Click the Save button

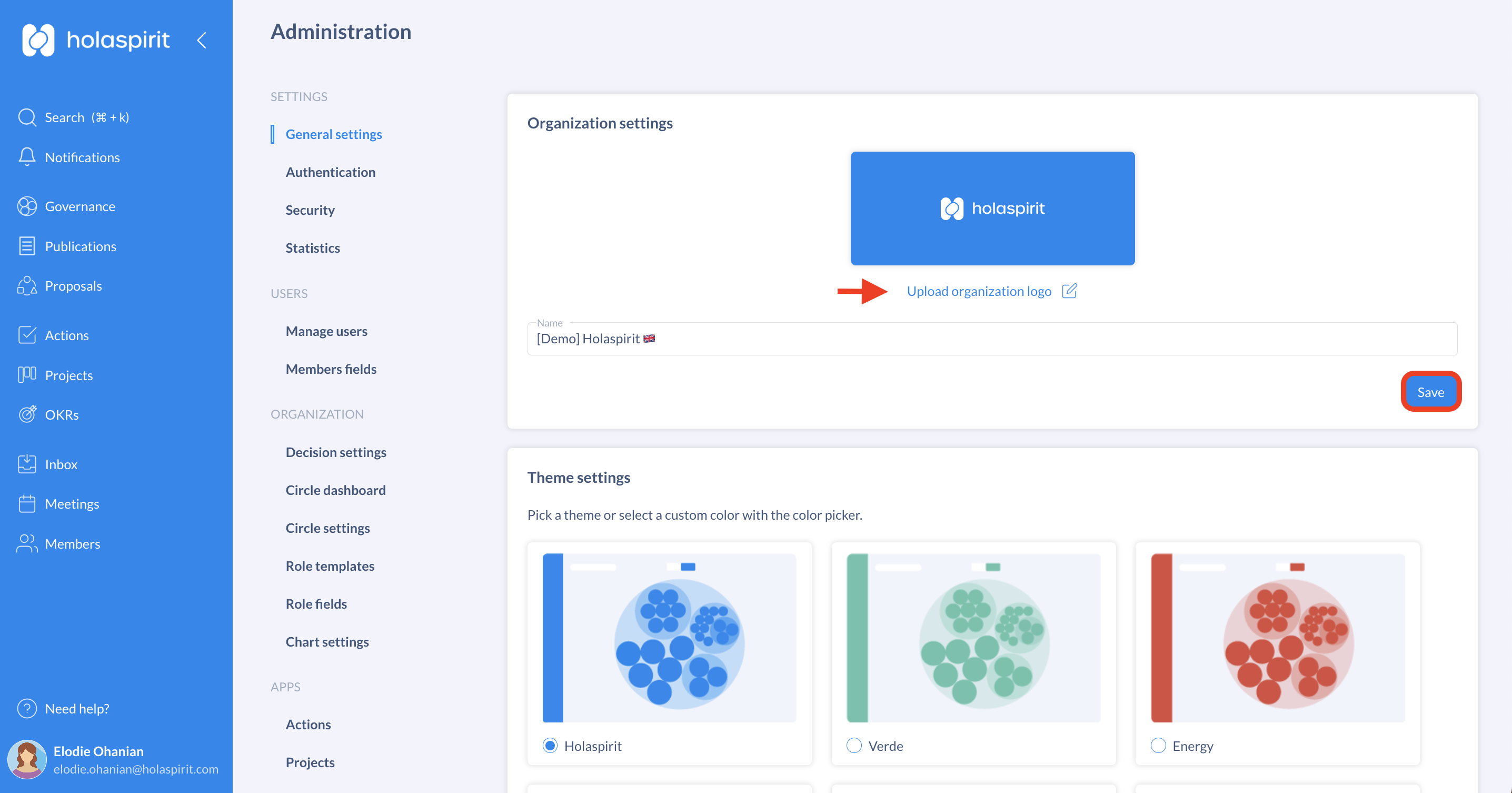coord(1430,392)
